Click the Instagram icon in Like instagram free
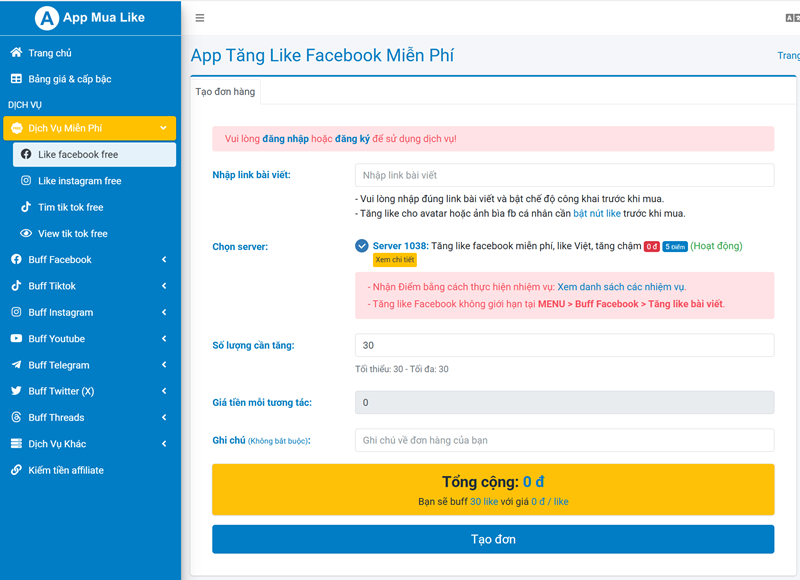Image resolution: width=800 pixels, height=580 pixels. coord(26,181)
